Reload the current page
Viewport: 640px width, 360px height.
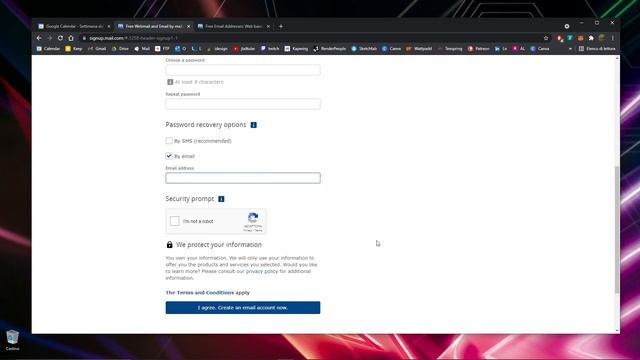[60, 38]
